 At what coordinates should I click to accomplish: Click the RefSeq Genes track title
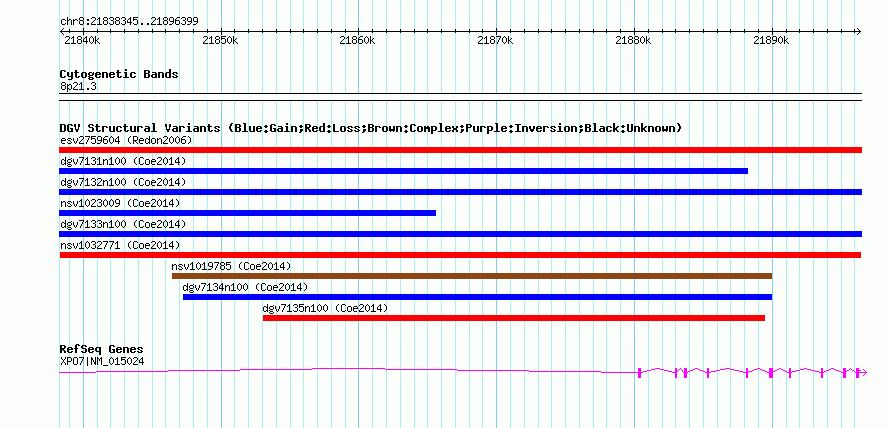pyautogui.click(x=102, y=350)
